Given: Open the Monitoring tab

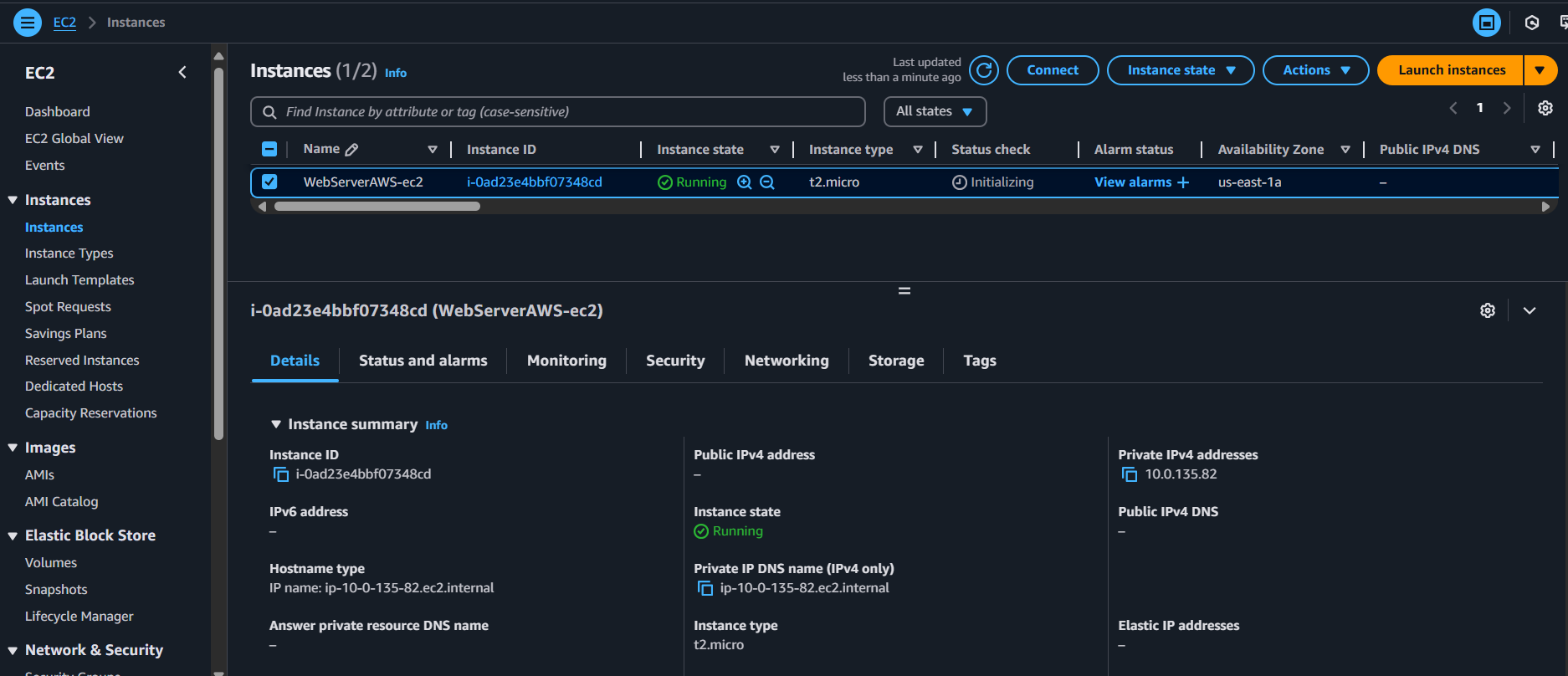Looking at the screenshot, I should pyautogui.click(x=566, y=361).
